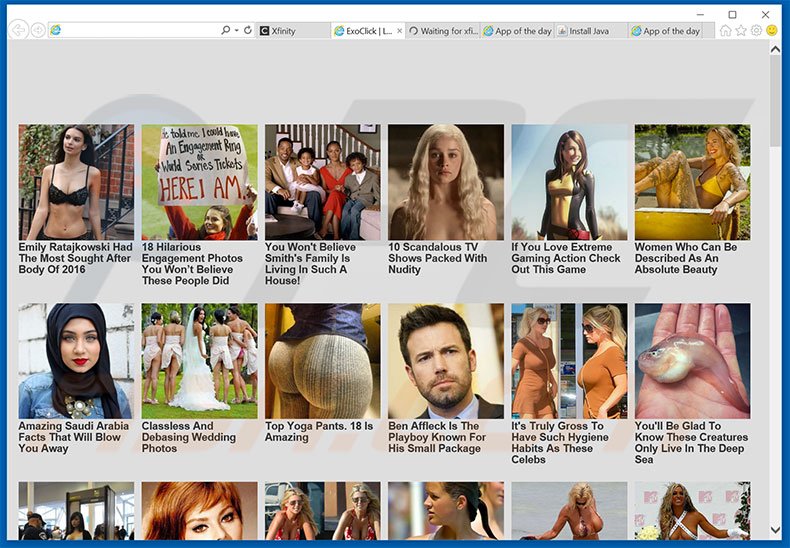This screenshot has height=548, width=790.
Task: Open the wedding bridesmaids thumbnail
Action: 200,361
